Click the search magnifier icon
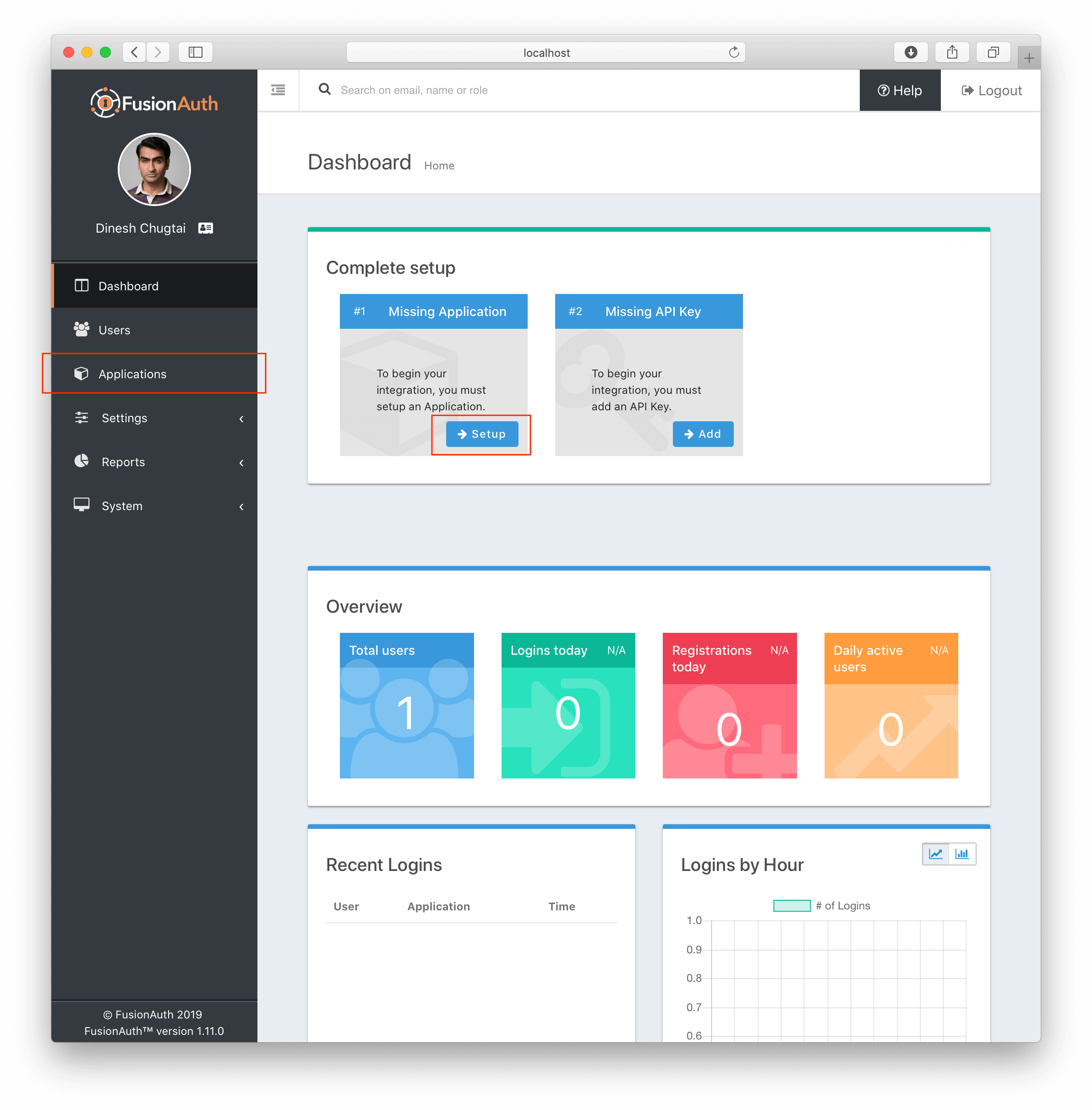The height and width of the screenshot is (1110, 1092). pos(325,89)
